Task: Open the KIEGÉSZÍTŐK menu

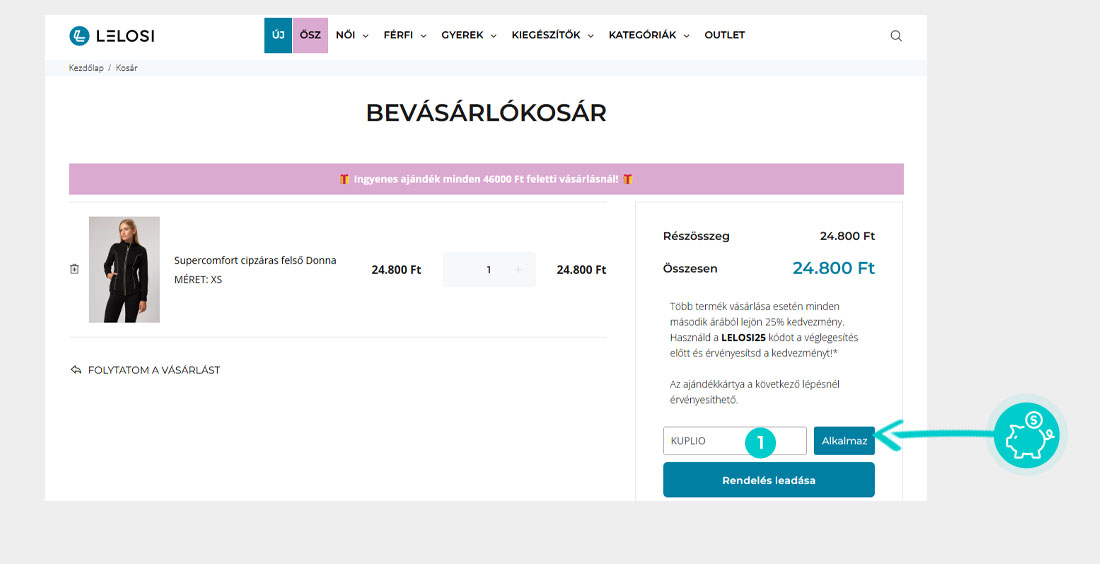Action: coord(552,35)
